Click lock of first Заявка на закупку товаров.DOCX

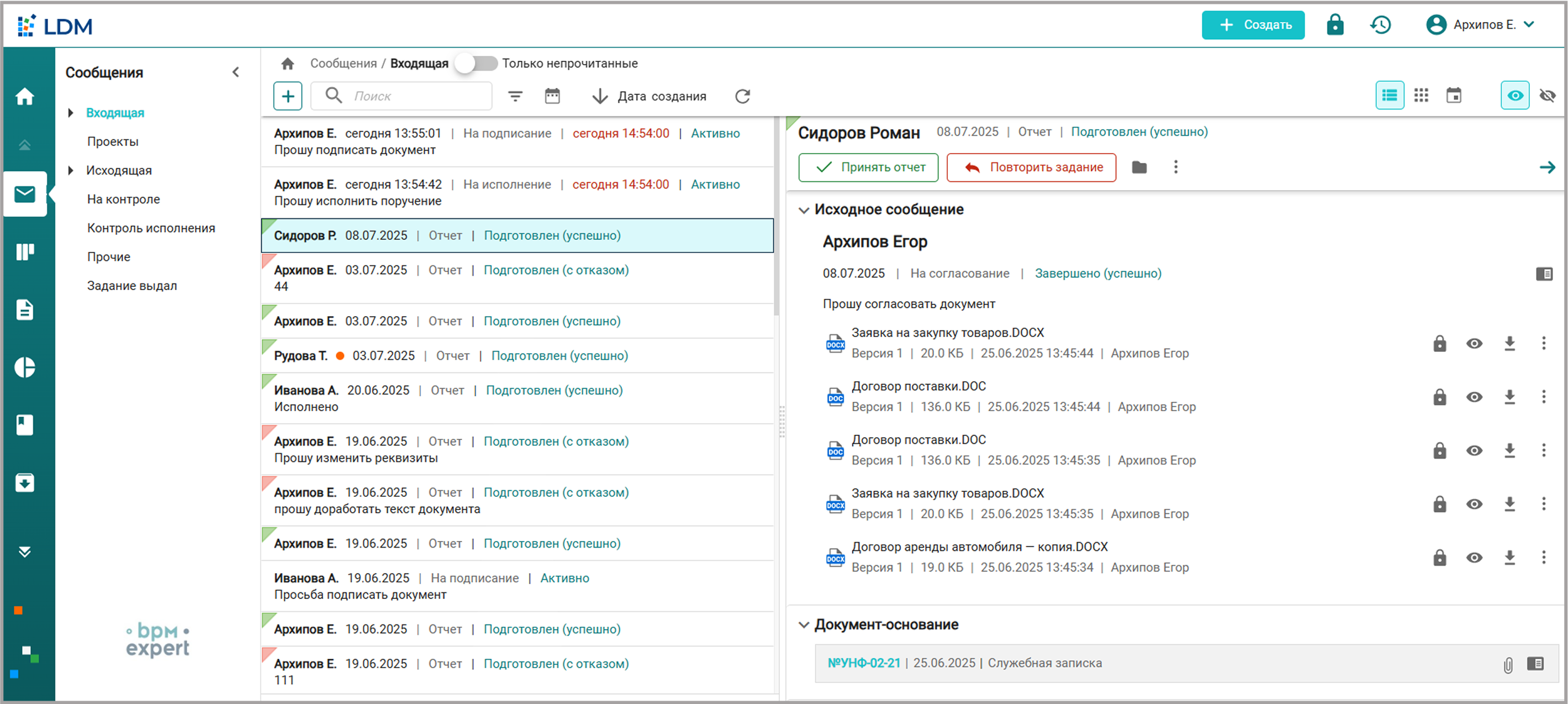tap(1439, 343)
